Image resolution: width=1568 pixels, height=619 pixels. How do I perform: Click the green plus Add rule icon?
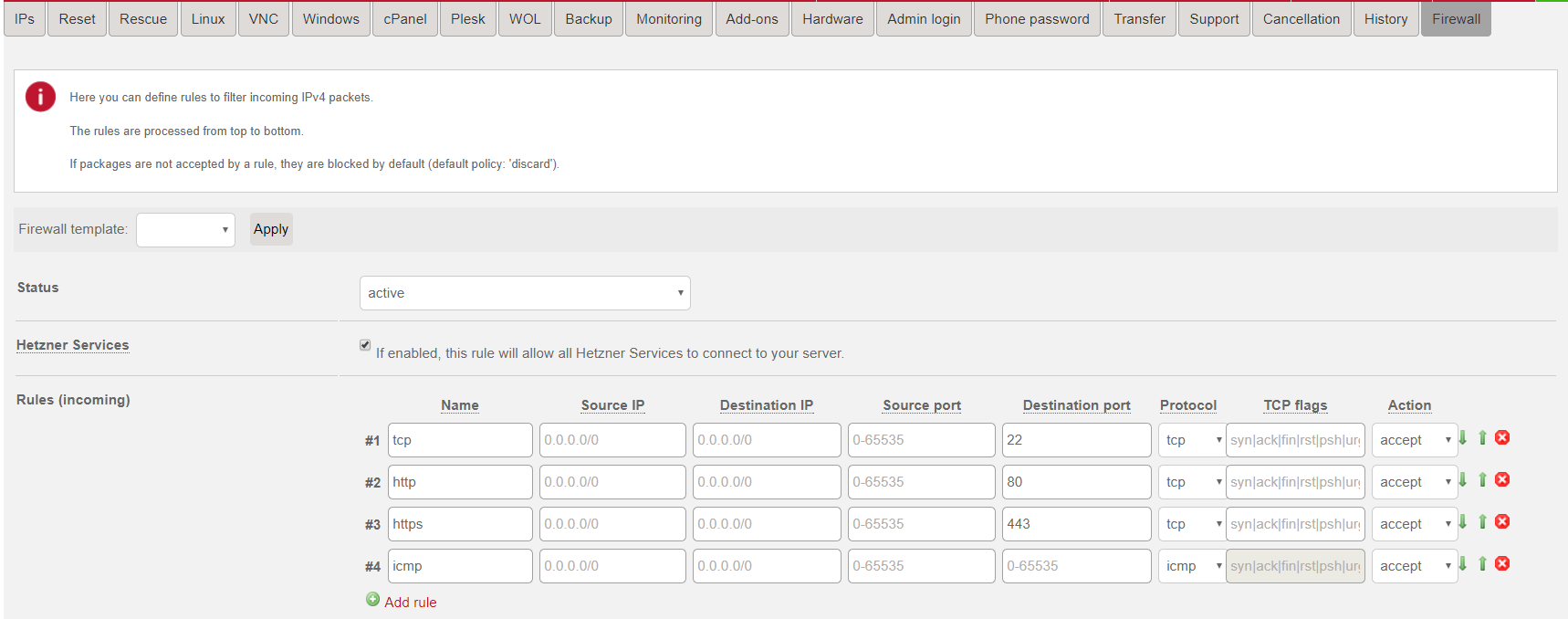tap(372, 600)
